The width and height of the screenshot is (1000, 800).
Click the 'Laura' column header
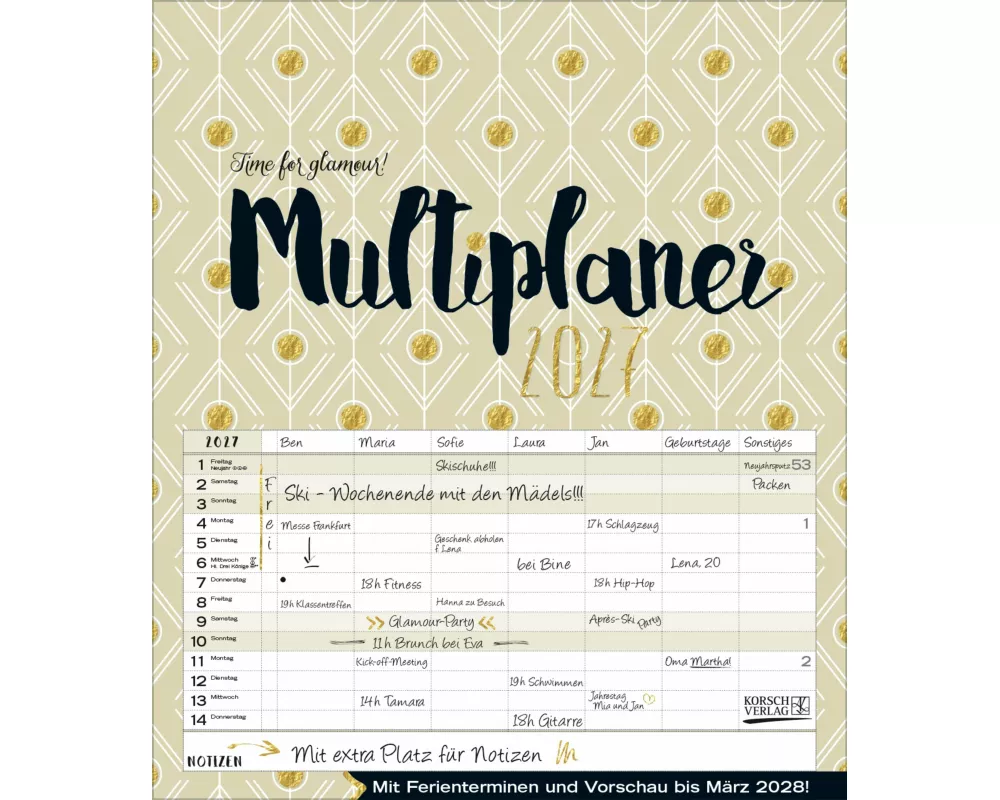[x=529, y=442]
